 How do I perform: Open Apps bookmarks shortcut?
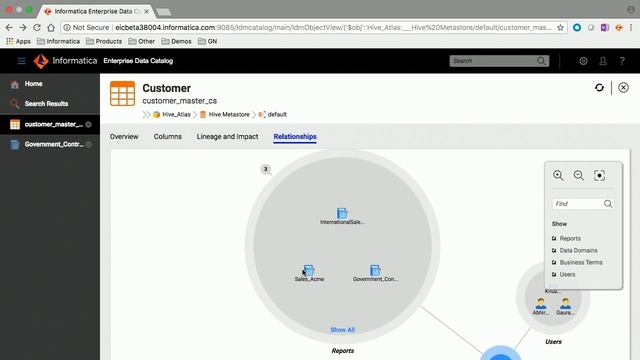coord(18,41)
